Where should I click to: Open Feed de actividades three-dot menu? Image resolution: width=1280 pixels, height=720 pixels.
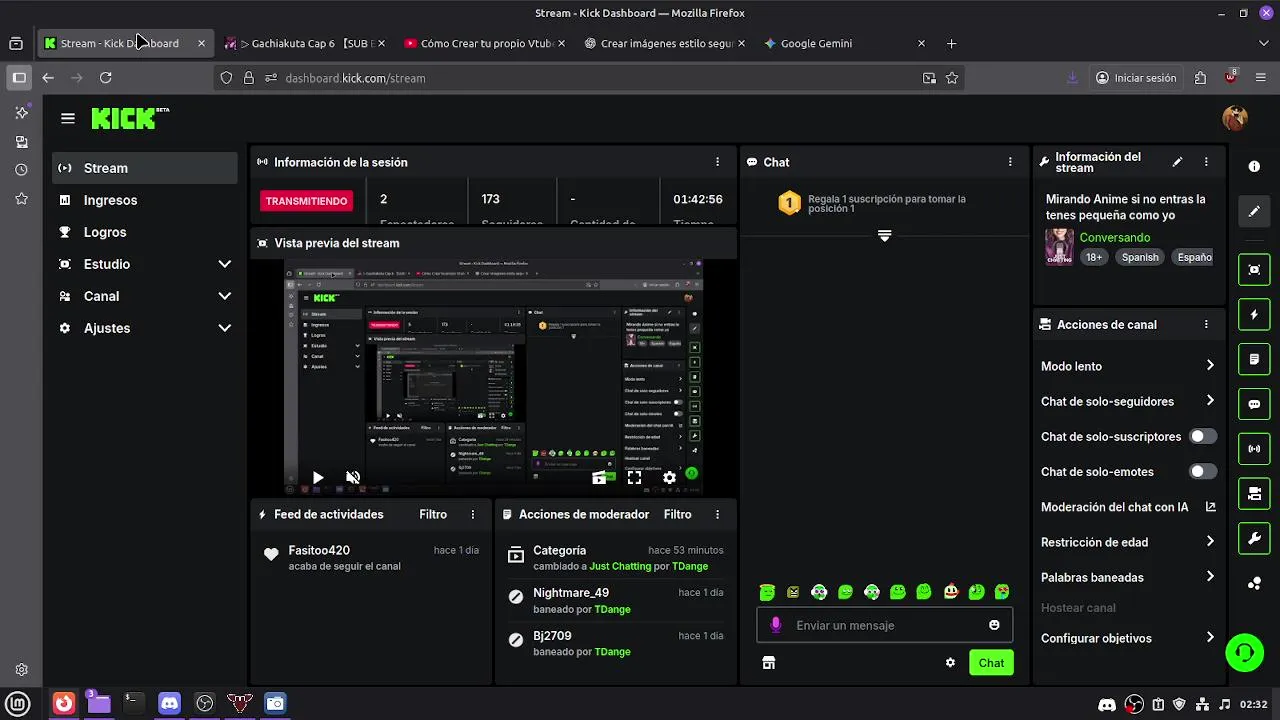[473, 515]
